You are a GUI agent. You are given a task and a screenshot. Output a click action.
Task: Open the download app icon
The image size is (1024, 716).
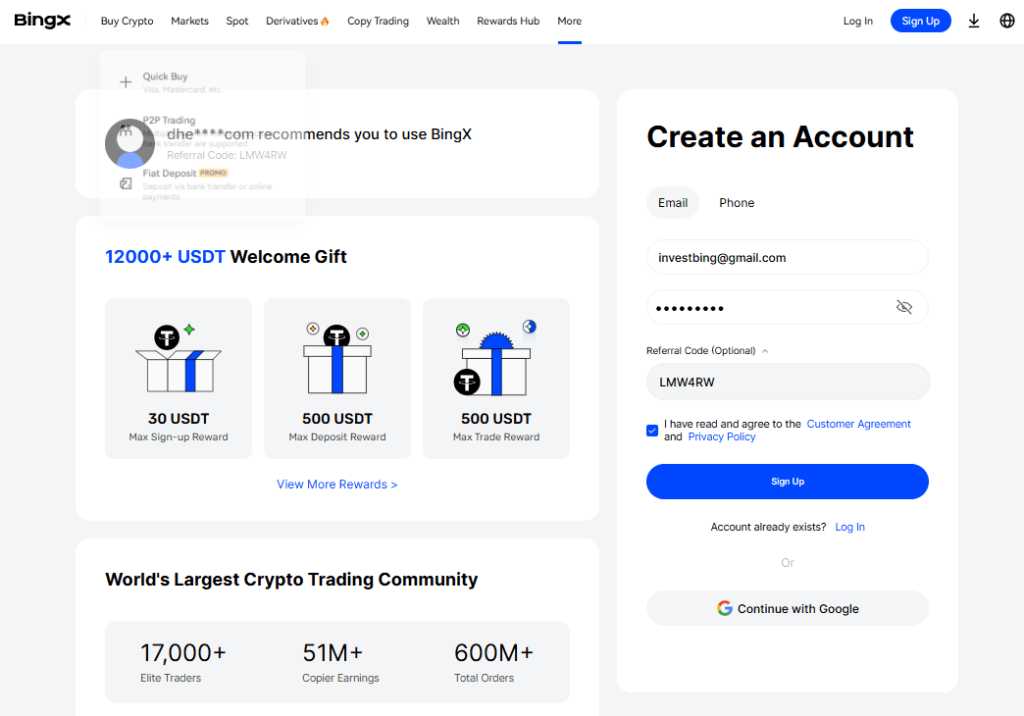tap(974, 21)
